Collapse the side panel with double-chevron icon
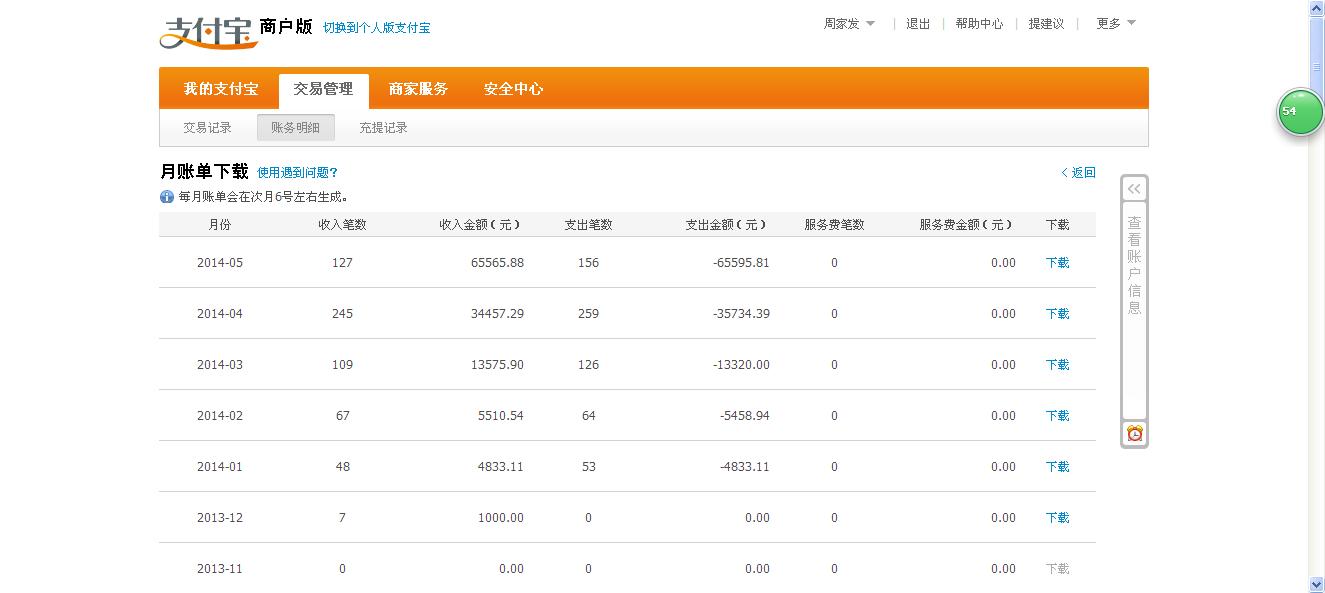The image size is (1325, 593). (1134, 189)
